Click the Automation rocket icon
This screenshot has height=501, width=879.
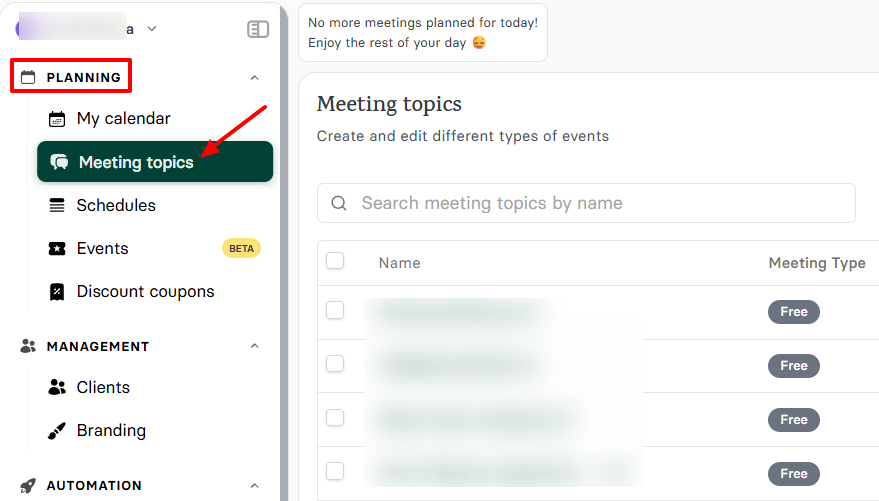coord(28,485)
